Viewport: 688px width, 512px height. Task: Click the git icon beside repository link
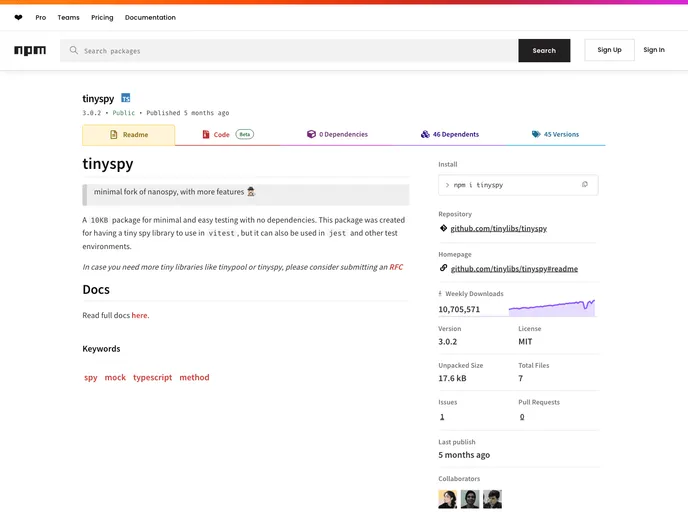(x=443, y=228)
